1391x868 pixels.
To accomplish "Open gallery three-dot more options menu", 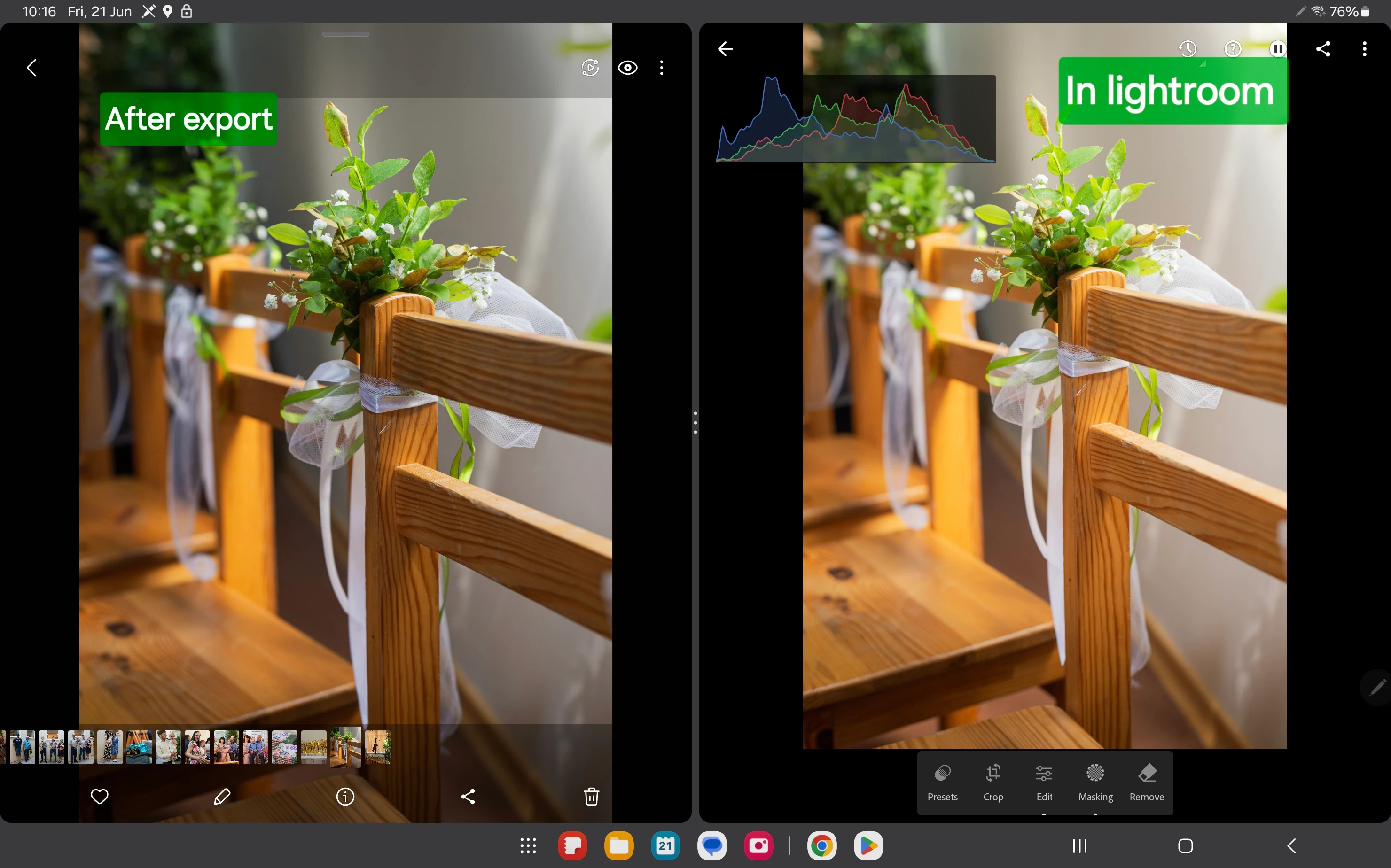I will [x=662, y=68].
